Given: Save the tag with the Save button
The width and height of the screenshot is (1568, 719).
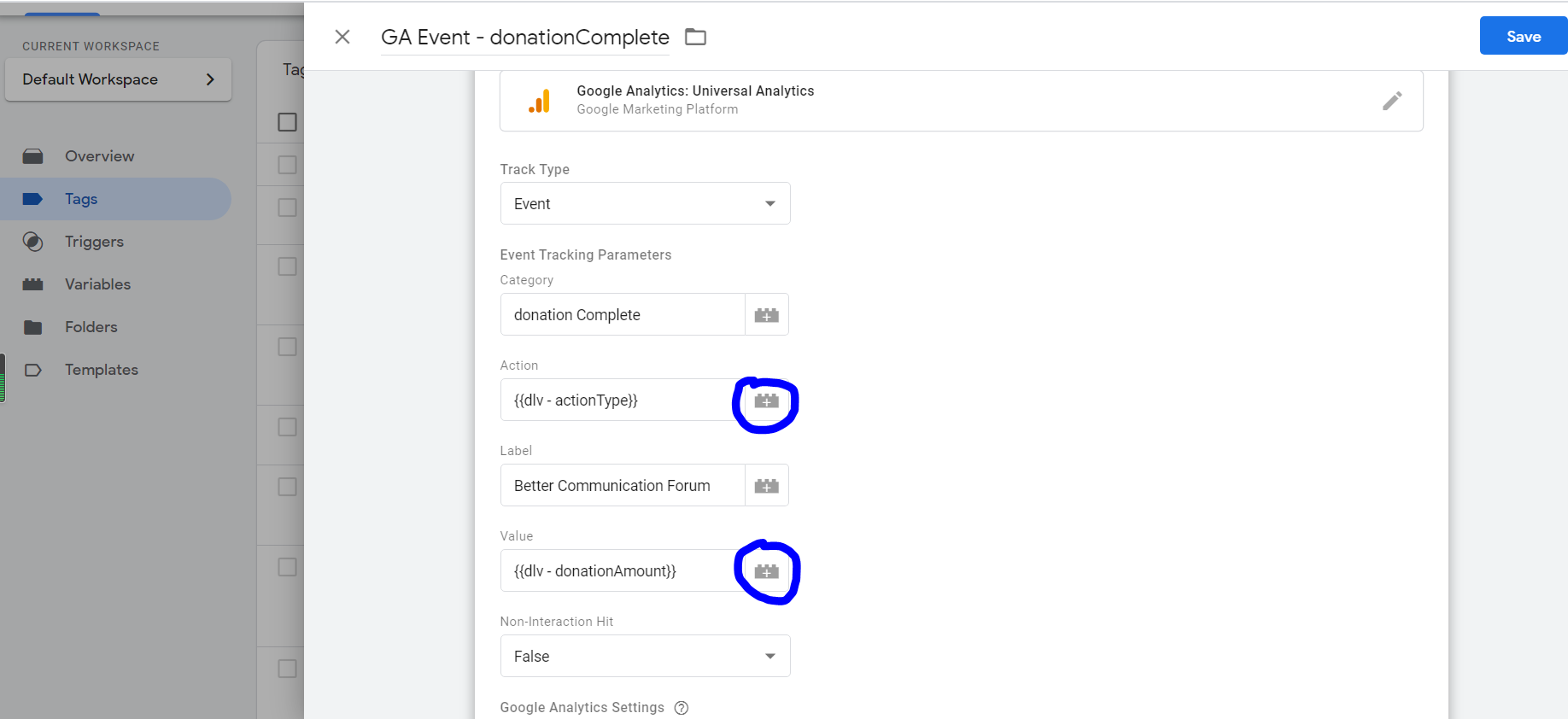Looking at the screenshot, I should point(1524,36).
